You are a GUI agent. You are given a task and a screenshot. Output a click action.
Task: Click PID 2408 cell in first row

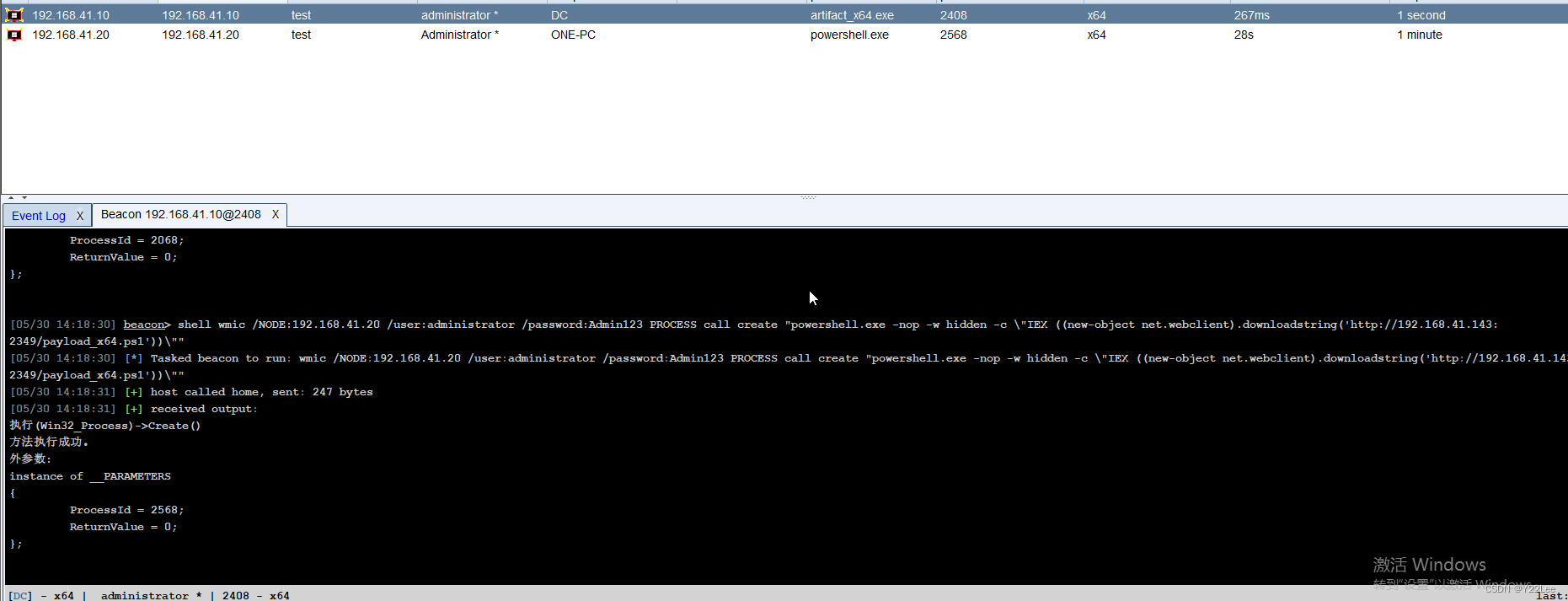954,15
